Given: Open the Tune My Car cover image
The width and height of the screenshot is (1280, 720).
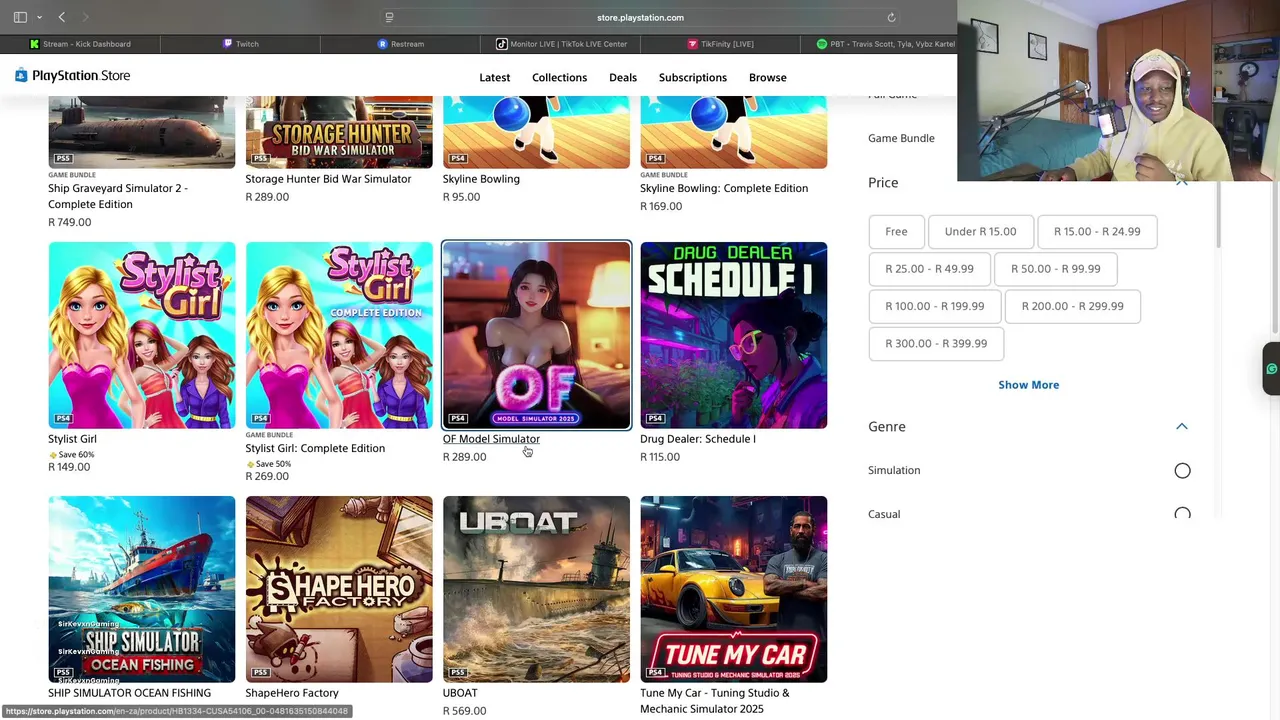Looking at the screenshot, I should click(x=734, y=589).
